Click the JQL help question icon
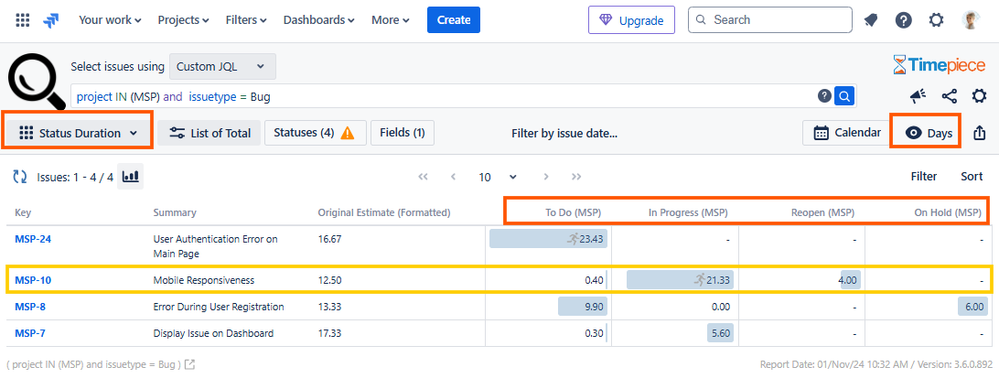The image size is (999, 380). (x=824, y=96)
